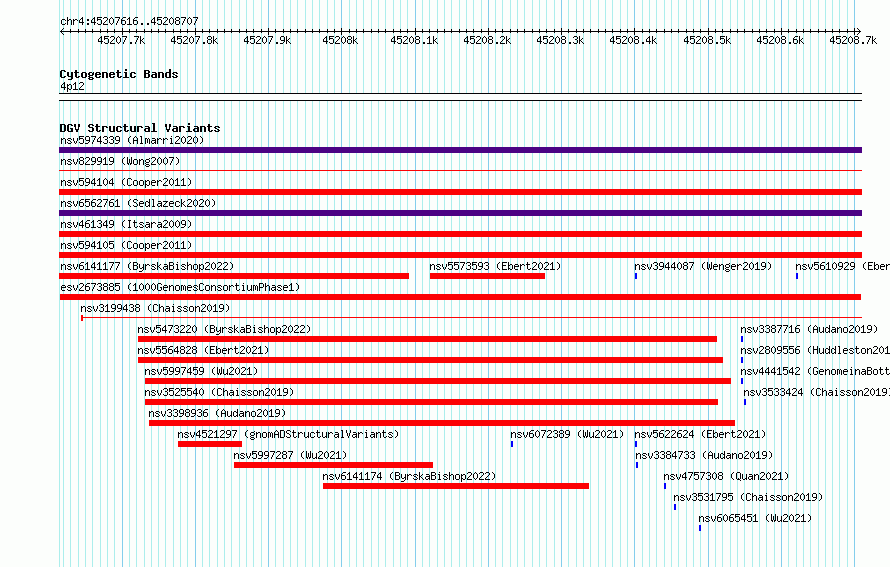Click nsv5473220 (ByrskaBishop2022) label
The image size is (890, 567).
tap(224, 329)
